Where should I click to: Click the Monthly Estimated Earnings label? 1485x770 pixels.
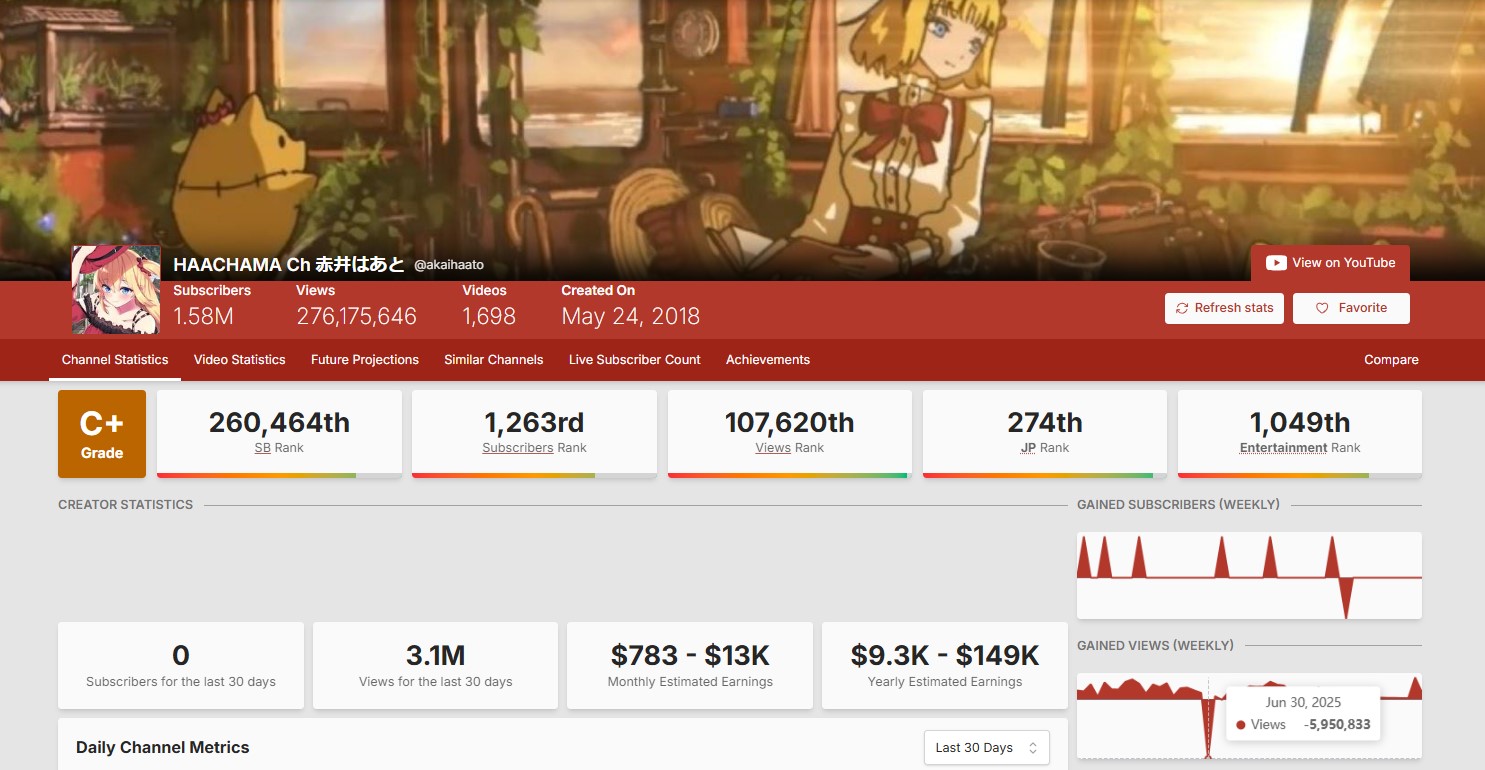pyautogui.click(x=690, y=682)
